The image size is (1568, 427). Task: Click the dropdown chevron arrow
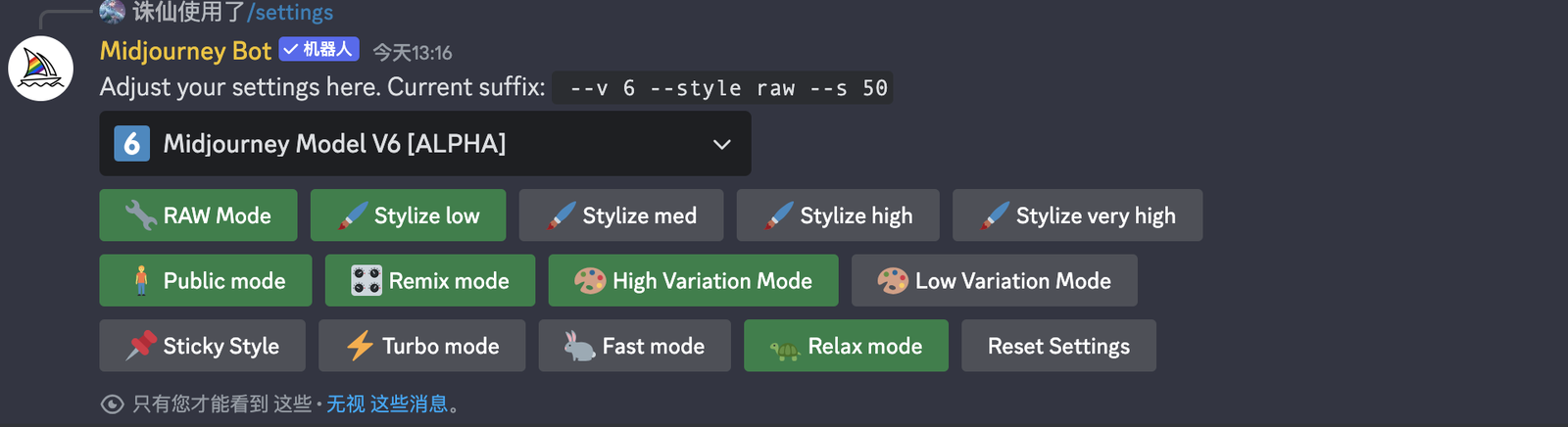pyautogui.click(x=722, y=144)
